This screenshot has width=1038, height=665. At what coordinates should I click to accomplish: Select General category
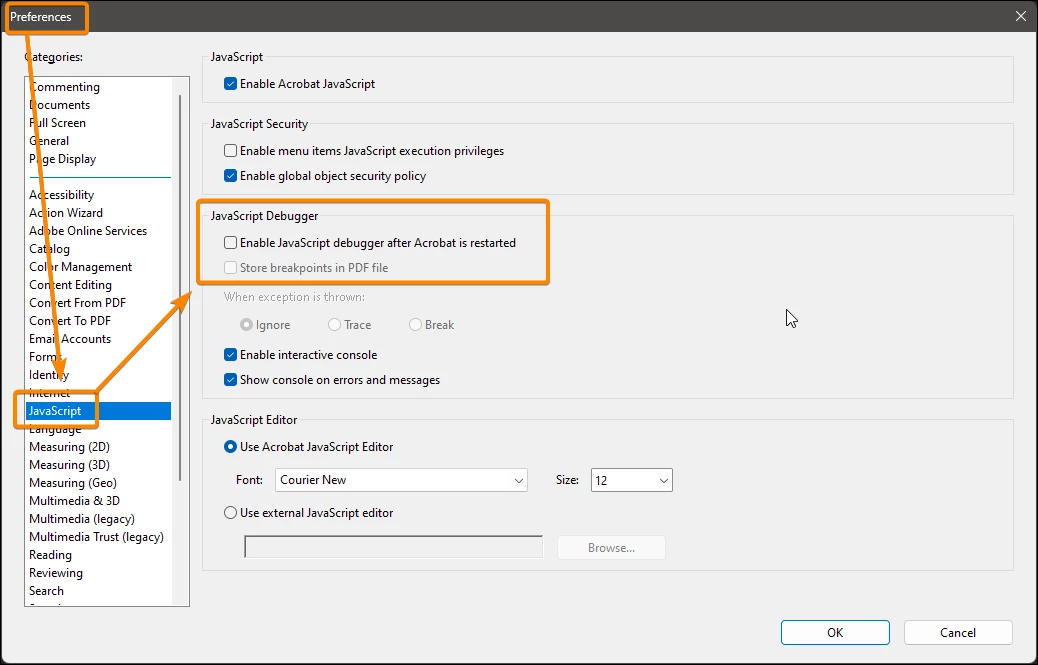(49, 140)
